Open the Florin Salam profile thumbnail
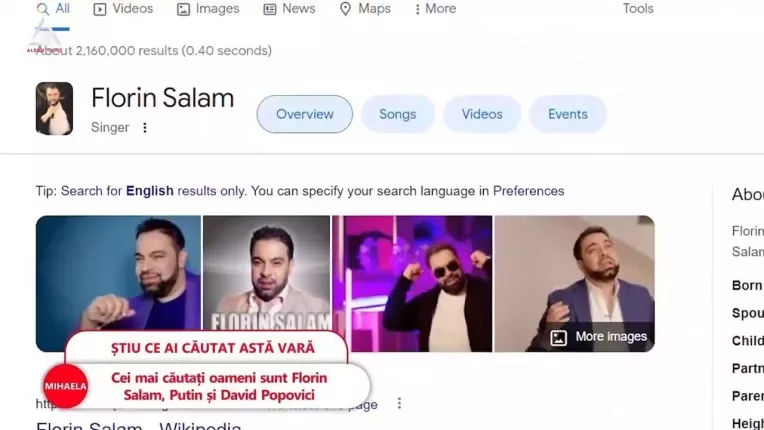764x430 pixels. click(x=54, y=109)
